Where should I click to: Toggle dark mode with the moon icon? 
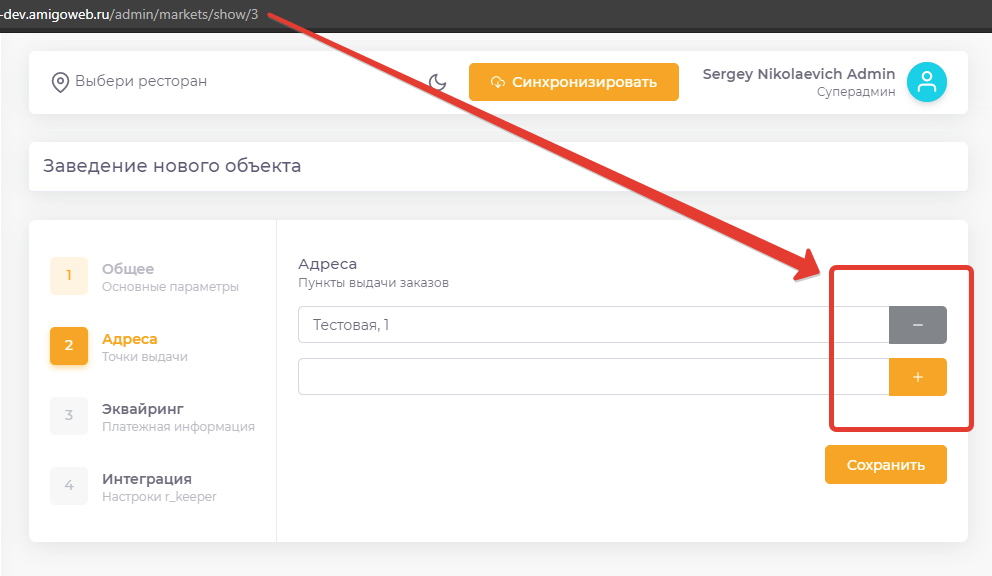(437, 82)
